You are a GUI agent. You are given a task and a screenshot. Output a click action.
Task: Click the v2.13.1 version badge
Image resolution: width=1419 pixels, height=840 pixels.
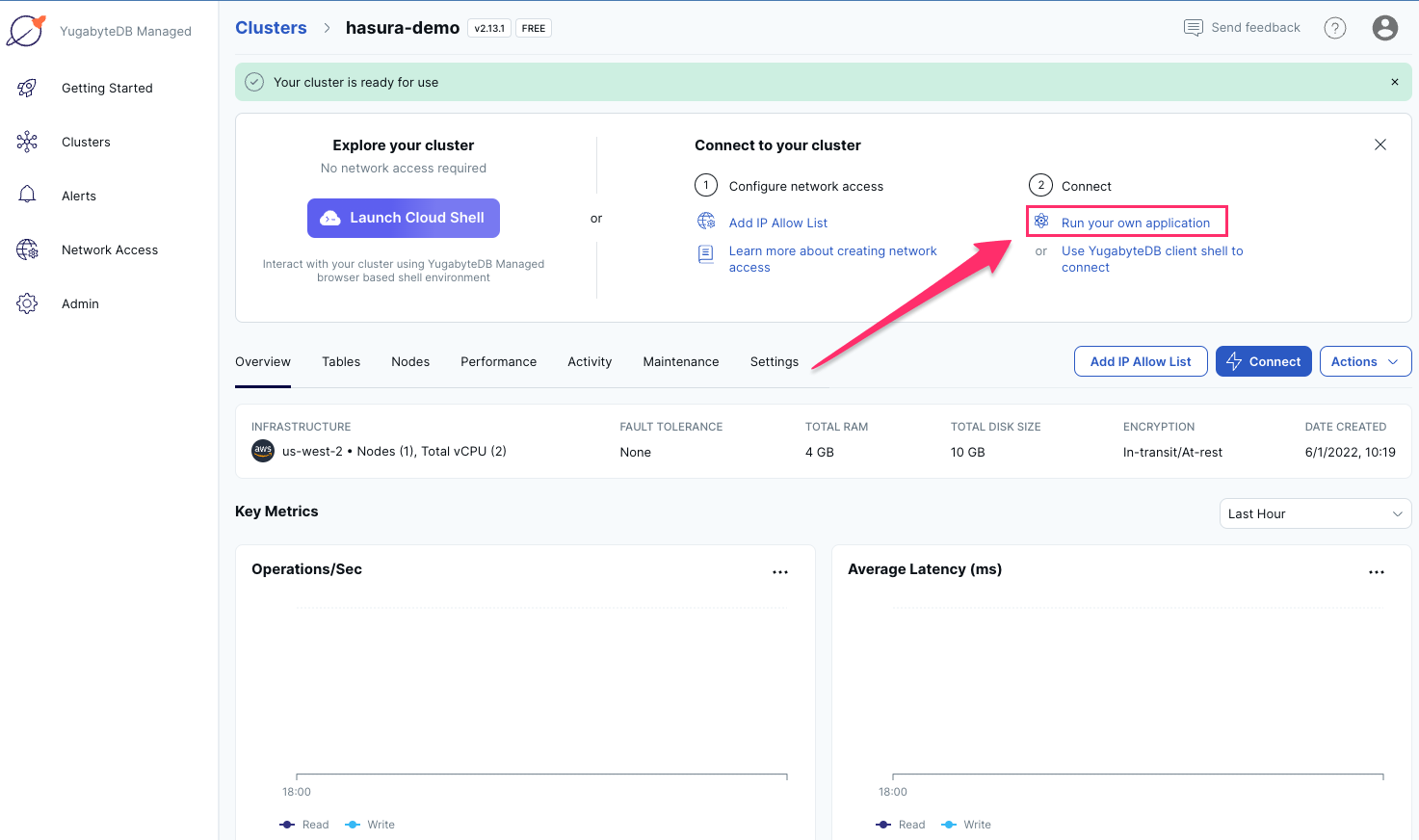tap(488, 28)
